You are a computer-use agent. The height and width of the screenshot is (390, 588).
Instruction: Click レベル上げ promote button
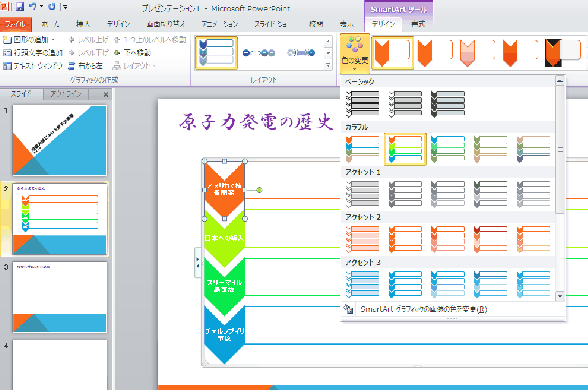coord(89,39)
